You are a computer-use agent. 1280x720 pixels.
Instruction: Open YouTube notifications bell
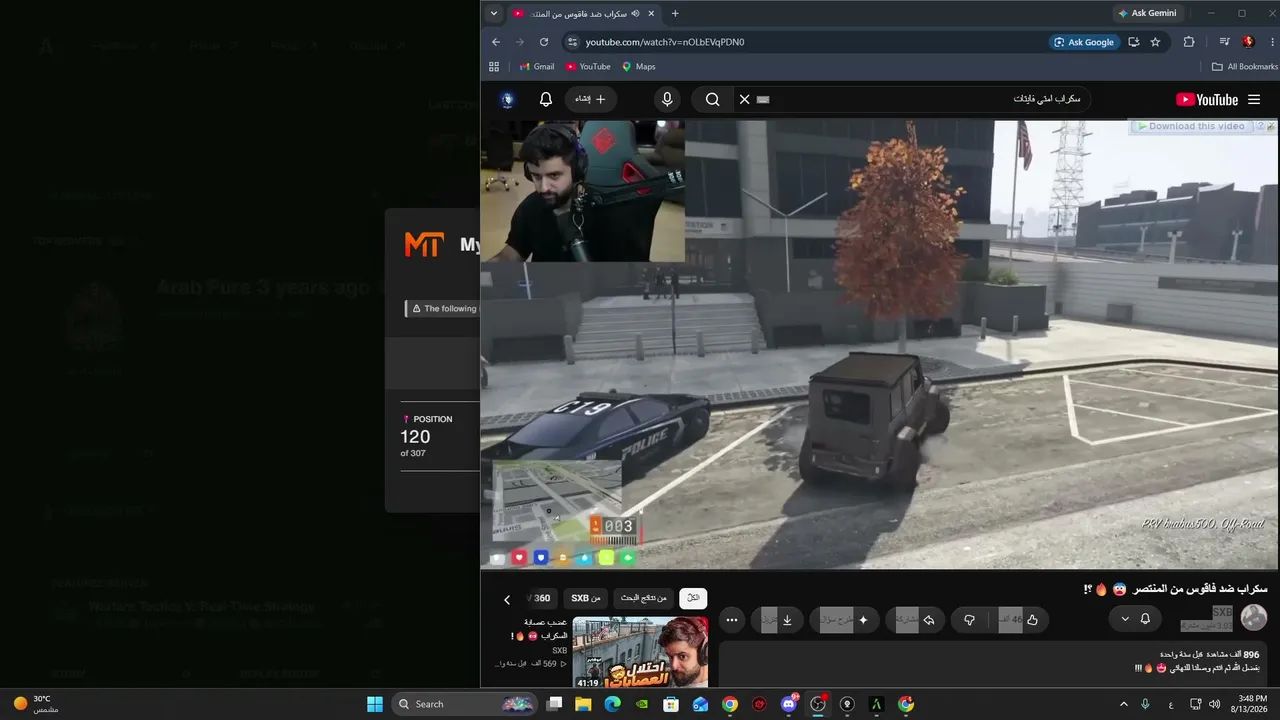(546, 100)
